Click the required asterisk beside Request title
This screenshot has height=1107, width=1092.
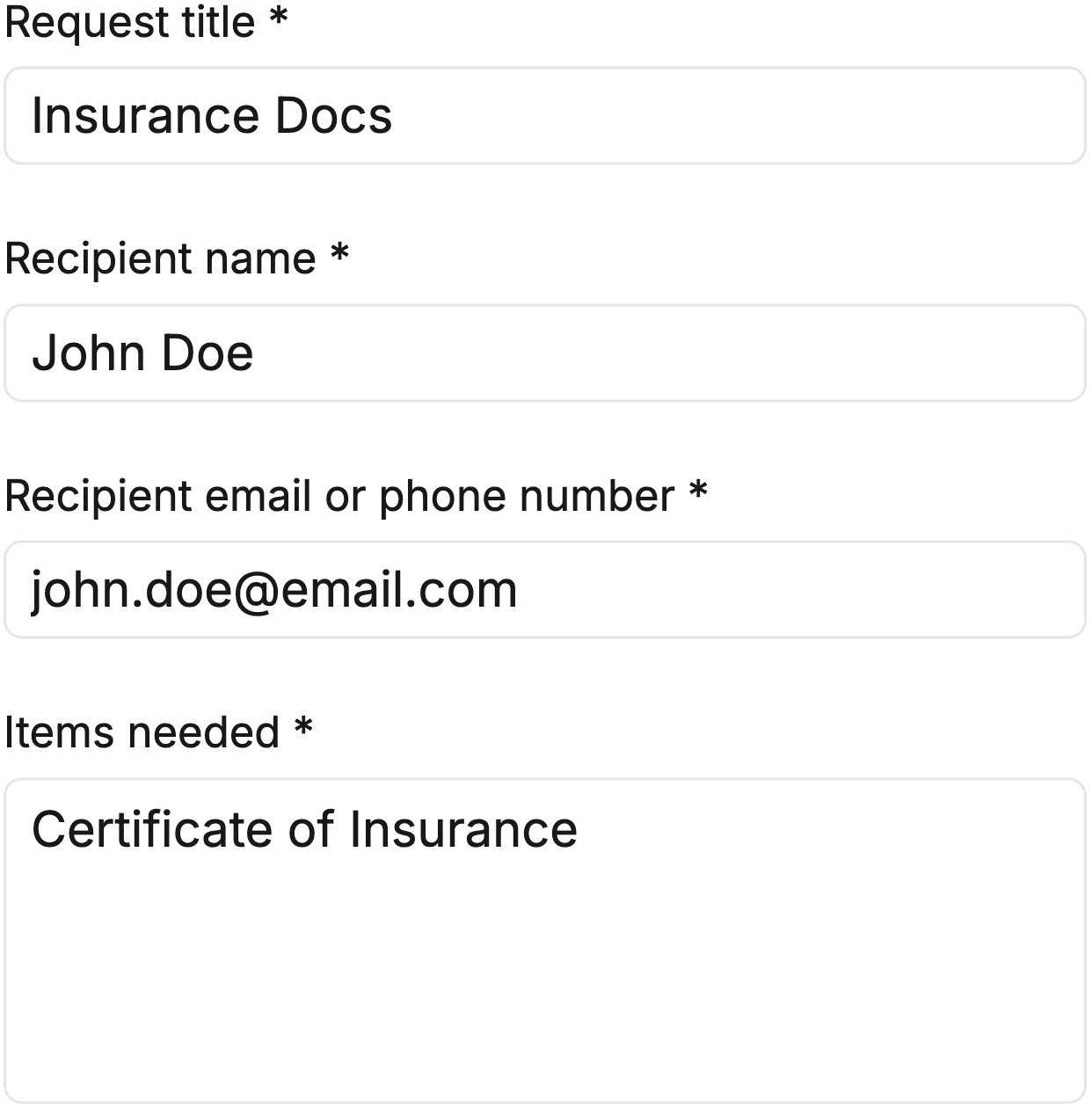[x=279, y=18]
